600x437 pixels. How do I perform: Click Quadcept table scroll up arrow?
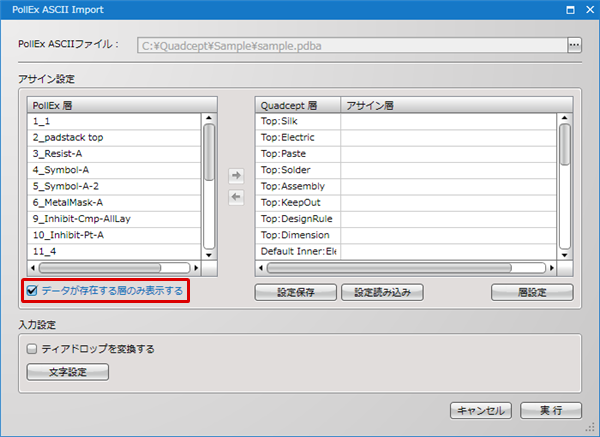pyautogui.click(x=564, y=117)
